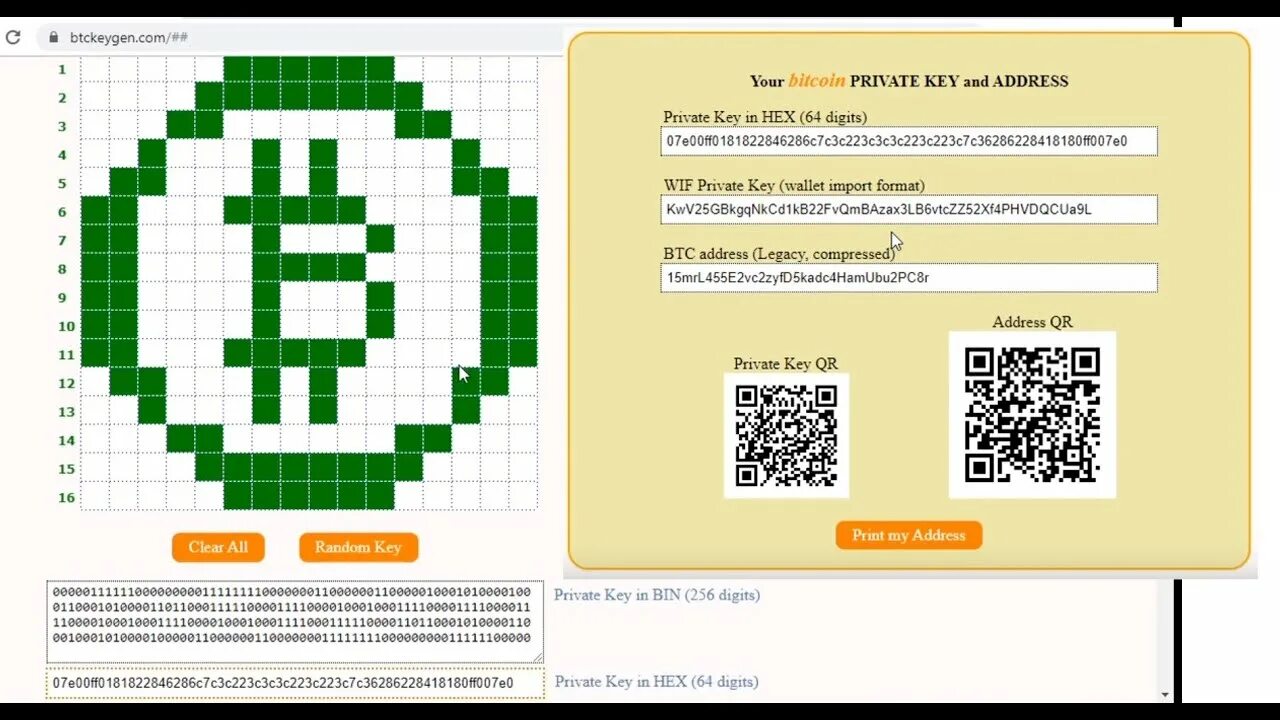The height and width of the screenshot is (720, 1280).
Task: Select the WIF Private Key field
Action: (x=909, y=209)
